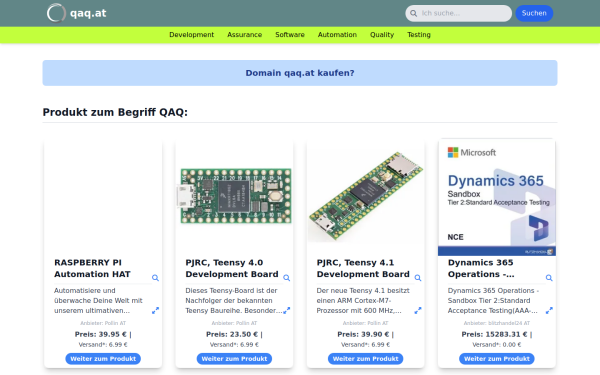Click 'Versand*: 0.00 €' shipping text
600x375 pixels.
[497, 344]
